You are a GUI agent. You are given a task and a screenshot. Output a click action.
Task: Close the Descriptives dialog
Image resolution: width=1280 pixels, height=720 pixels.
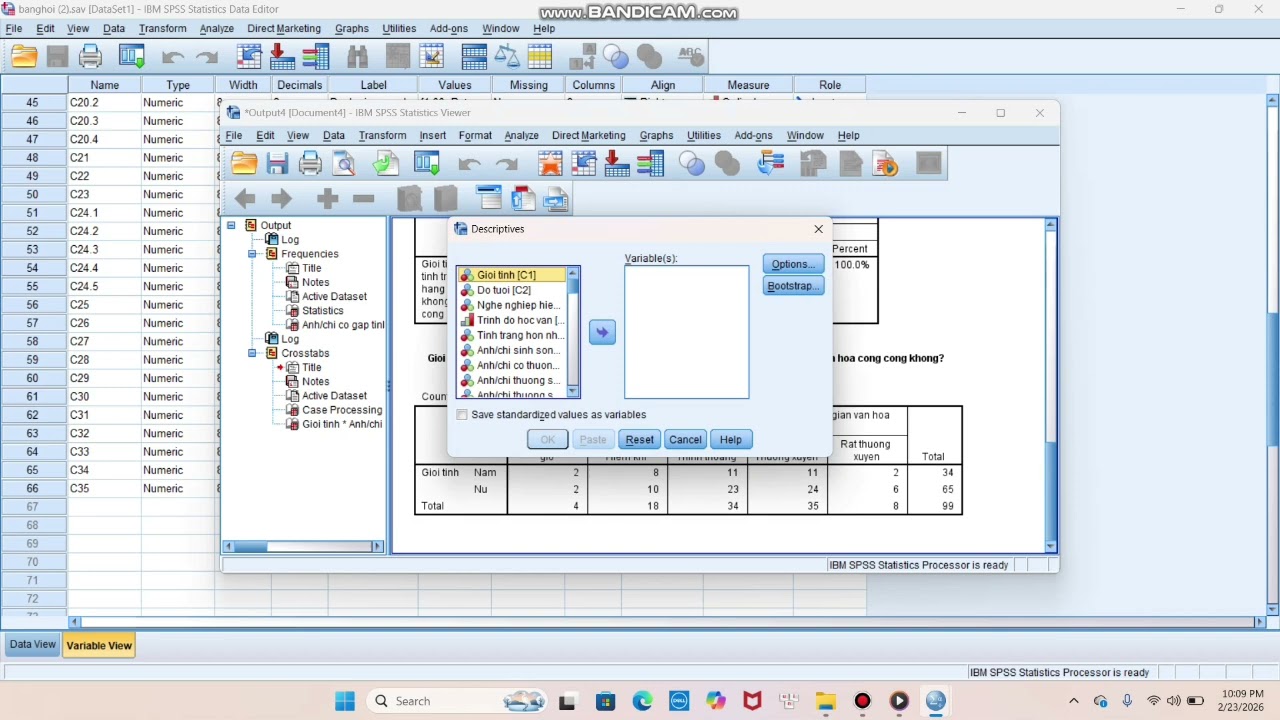pyautogui.click(x=819, y=229)
